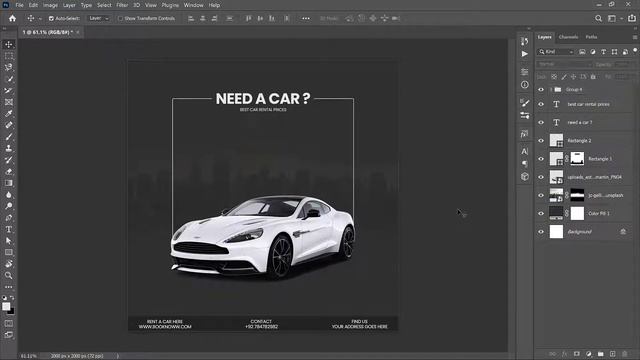Open the Auto-Select Layer dropdown
Screen dimensions: 640x360
click(x=99, y=18)
